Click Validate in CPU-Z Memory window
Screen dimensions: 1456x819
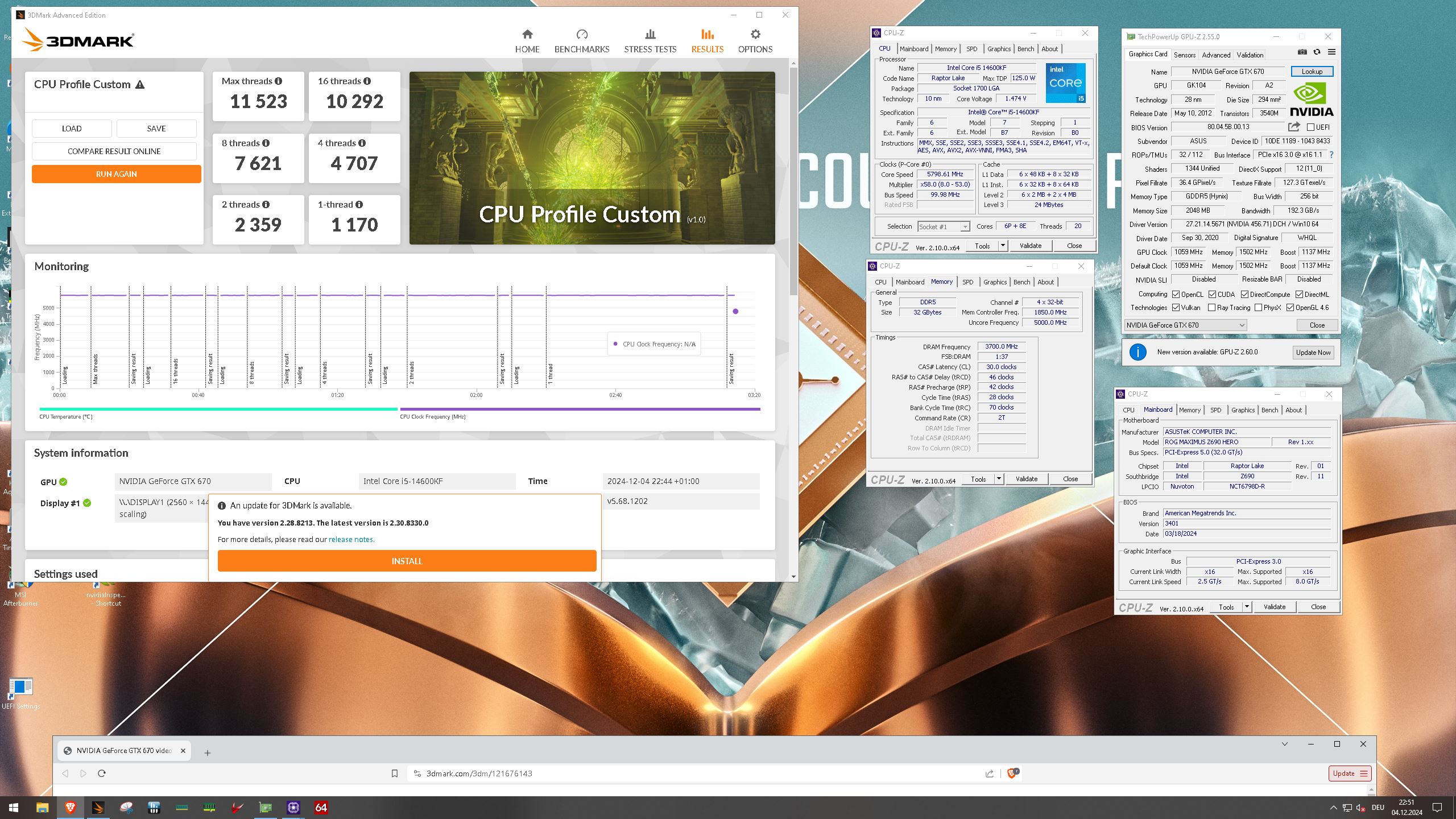tap(1027, 479)
